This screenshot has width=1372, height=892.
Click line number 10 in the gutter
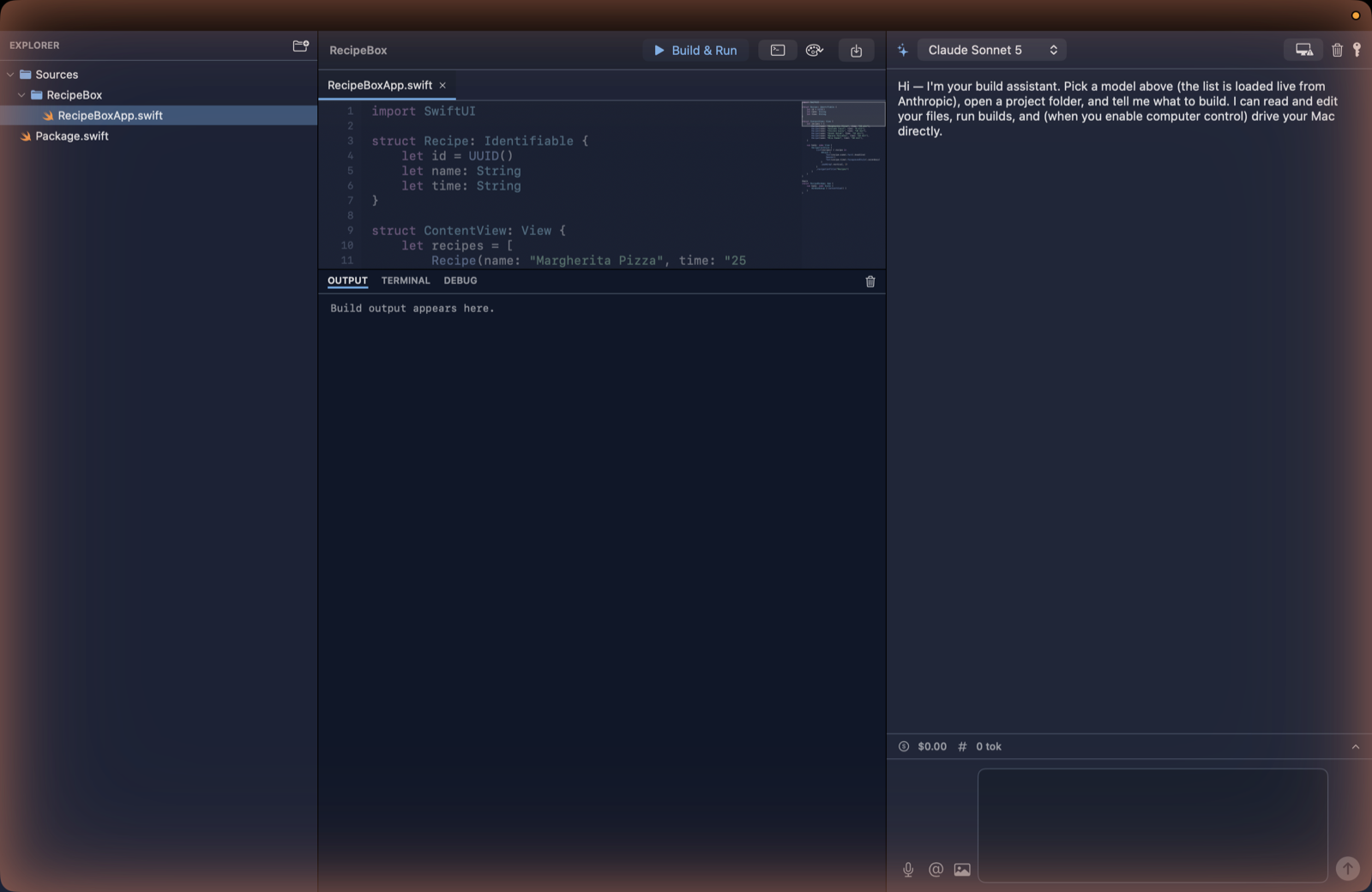pyautogui.click(x=347, y=245)
